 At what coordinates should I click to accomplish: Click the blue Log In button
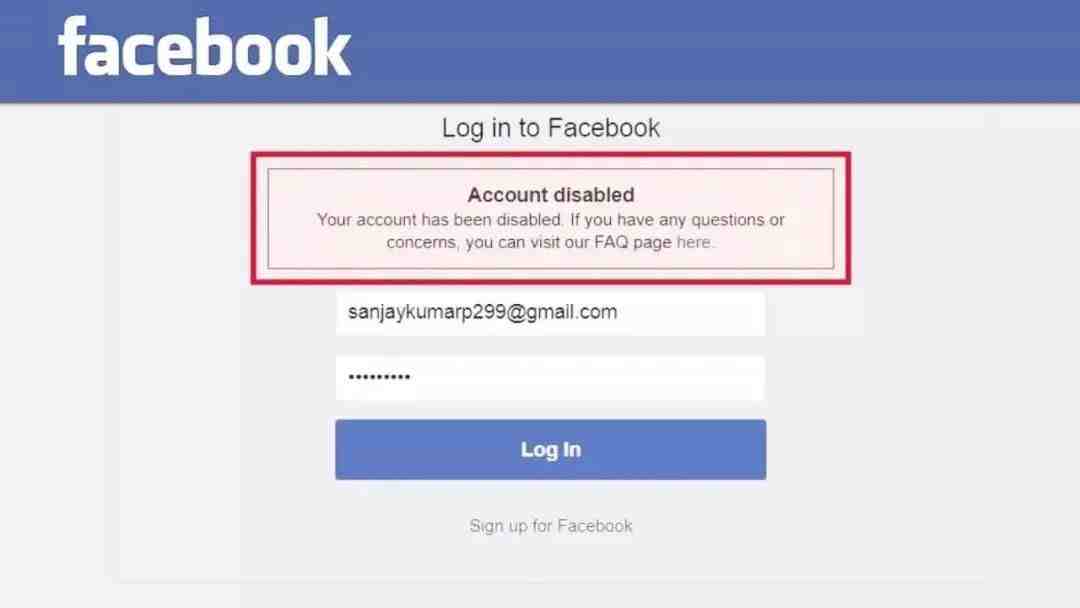coord(550,450)
